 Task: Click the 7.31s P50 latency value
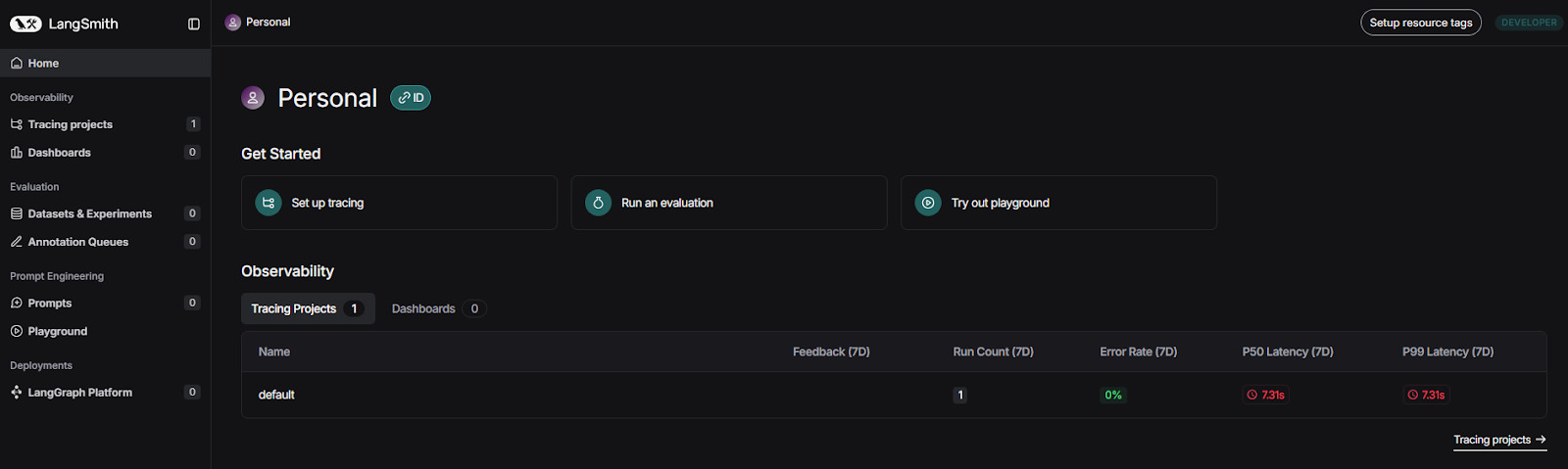[x=1266, y=396]
